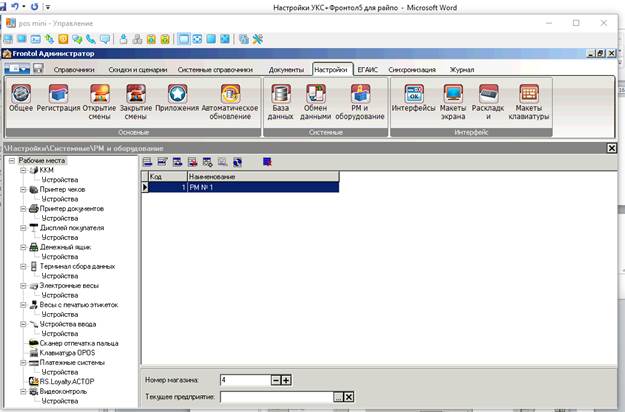Click the chat bubbles icon in pos mini toolbar
Screen dimensions: 625x412
pos(77,39)
